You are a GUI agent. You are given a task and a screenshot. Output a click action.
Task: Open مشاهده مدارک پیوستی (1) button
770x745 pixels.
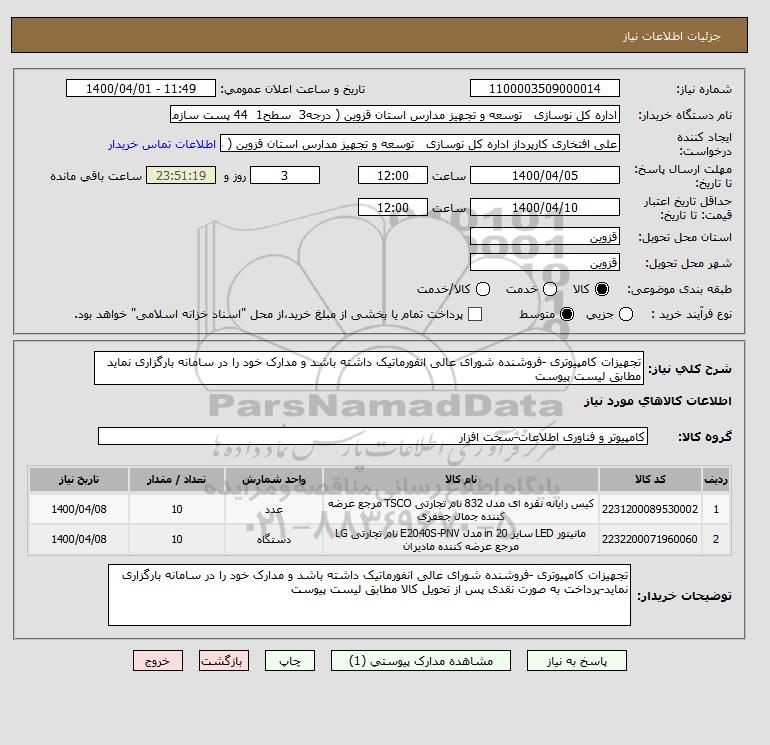(421, 661)
